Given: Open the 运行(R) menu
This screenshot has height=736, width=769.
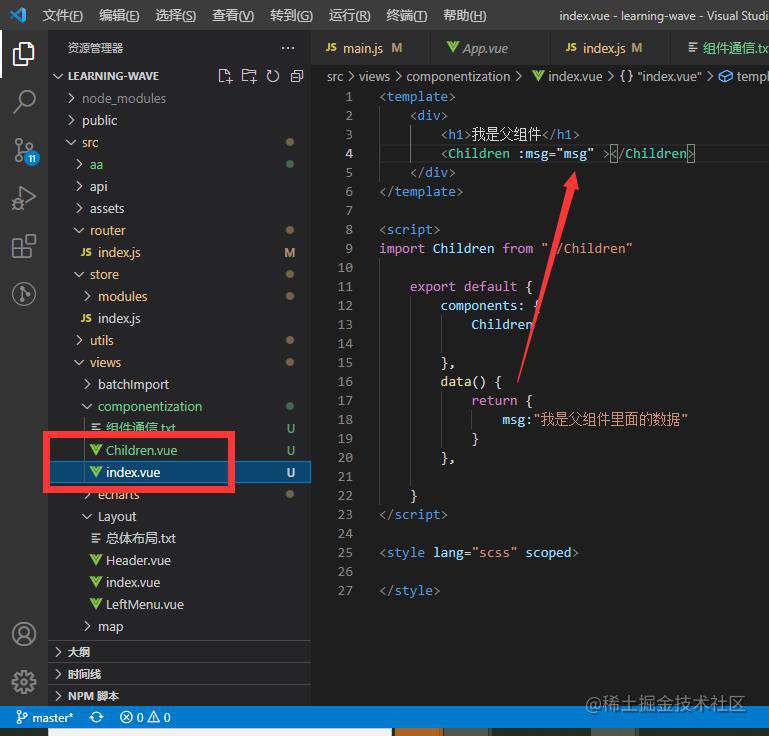Looking at the screenshot, I should pos(350,16).
